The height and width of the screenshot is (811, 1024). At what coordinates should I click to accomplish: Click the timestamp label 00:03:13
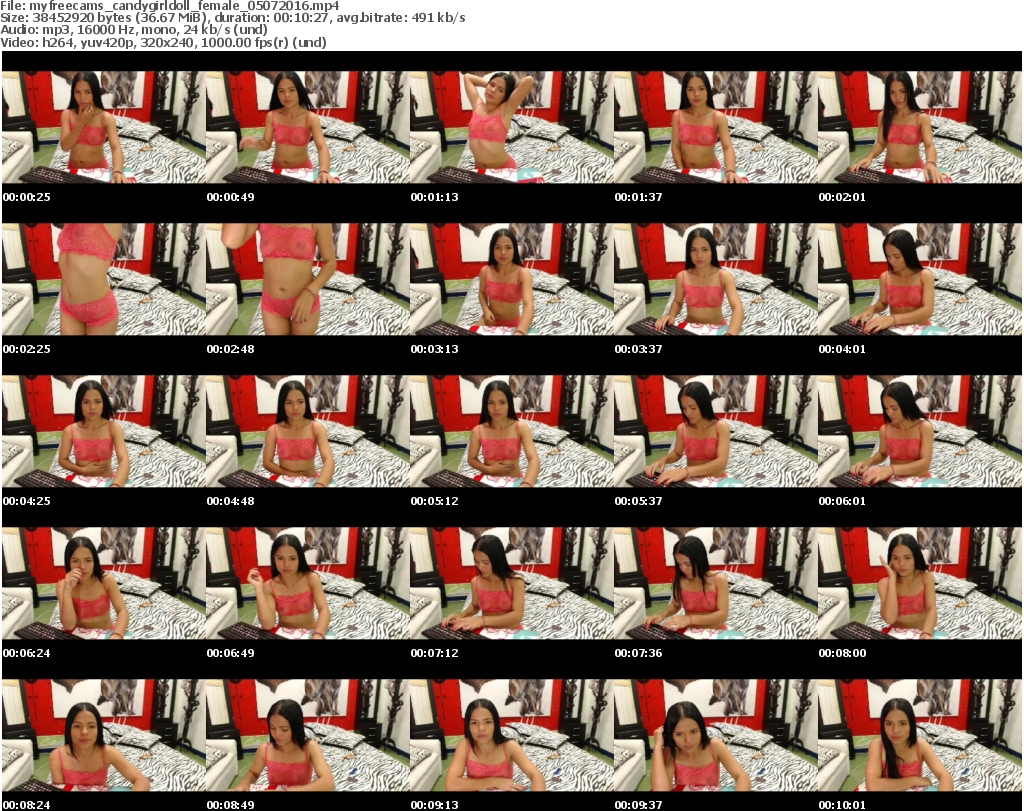[434, 349]
